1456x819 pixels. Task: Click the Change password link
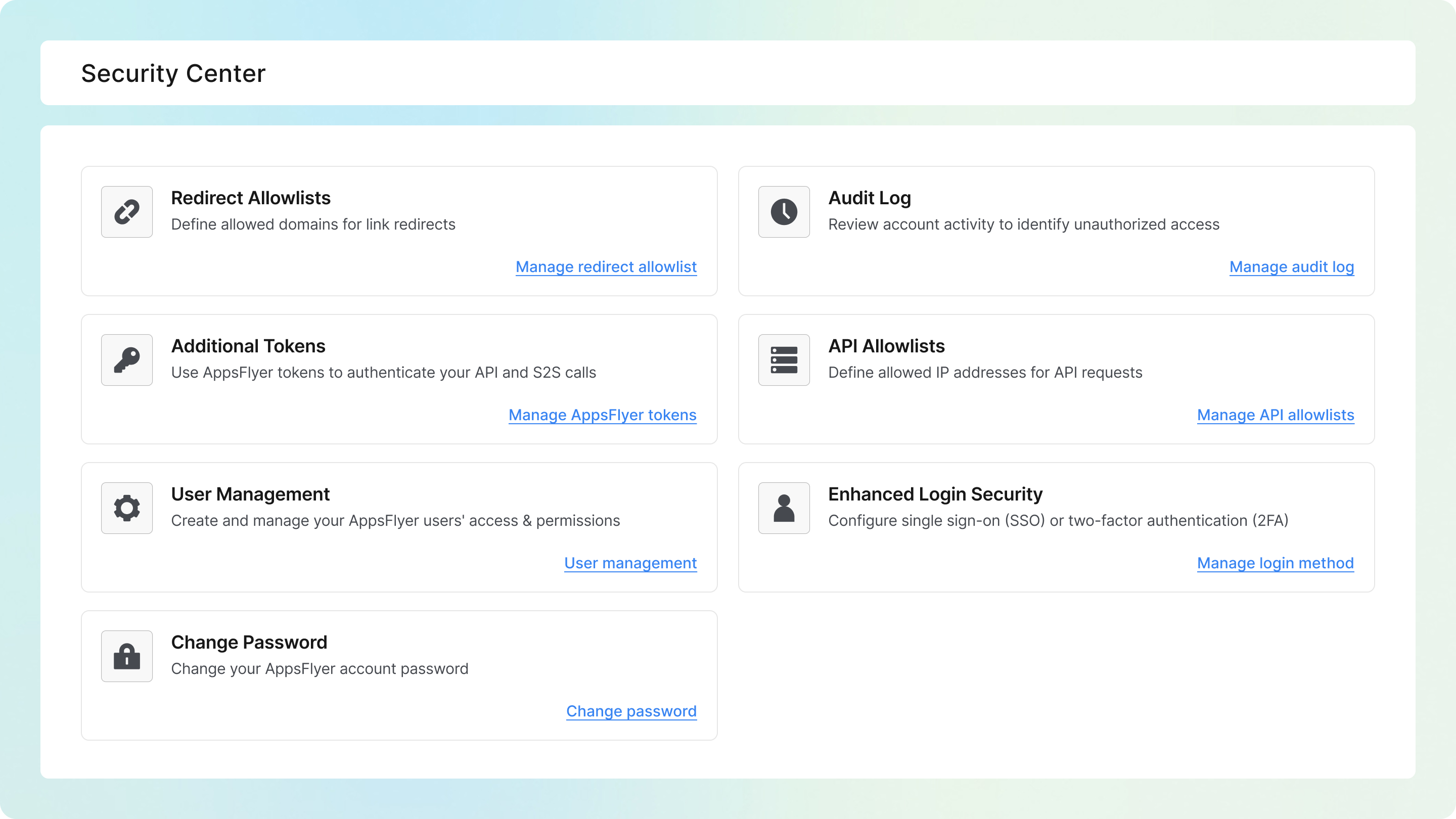point(631,711)
